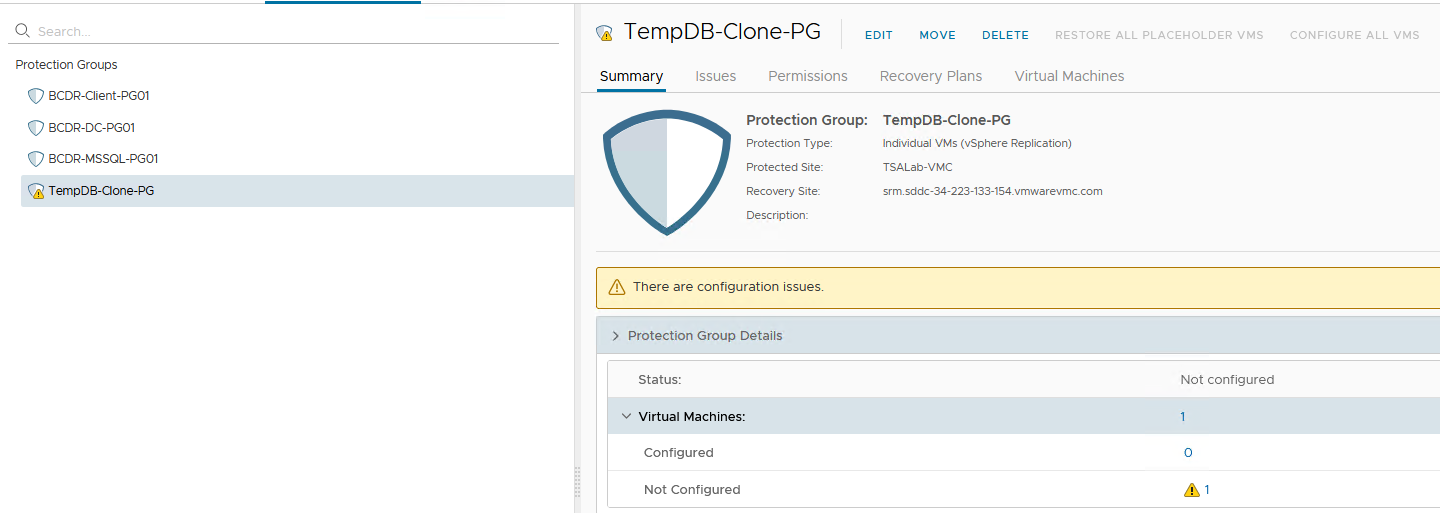Viewport: 1440px width, 513px height.
Task: Click the BCDR-Client-PG01 shield icon
Action: (x=36, y=96)
